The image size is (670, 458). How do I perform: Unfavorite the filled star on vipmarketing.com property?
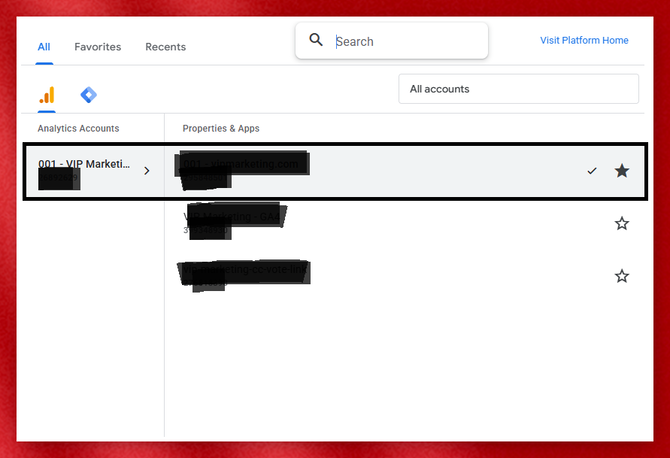point(622,171)
